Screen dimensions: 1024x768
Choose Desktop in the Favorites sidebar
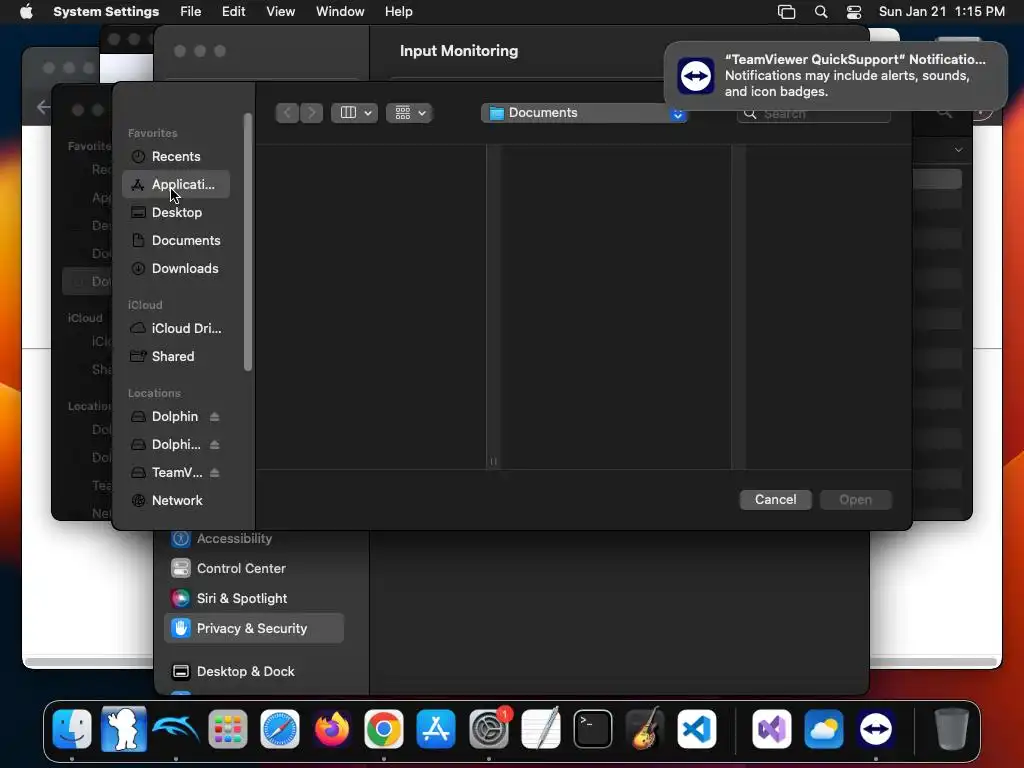click(175, 213)
